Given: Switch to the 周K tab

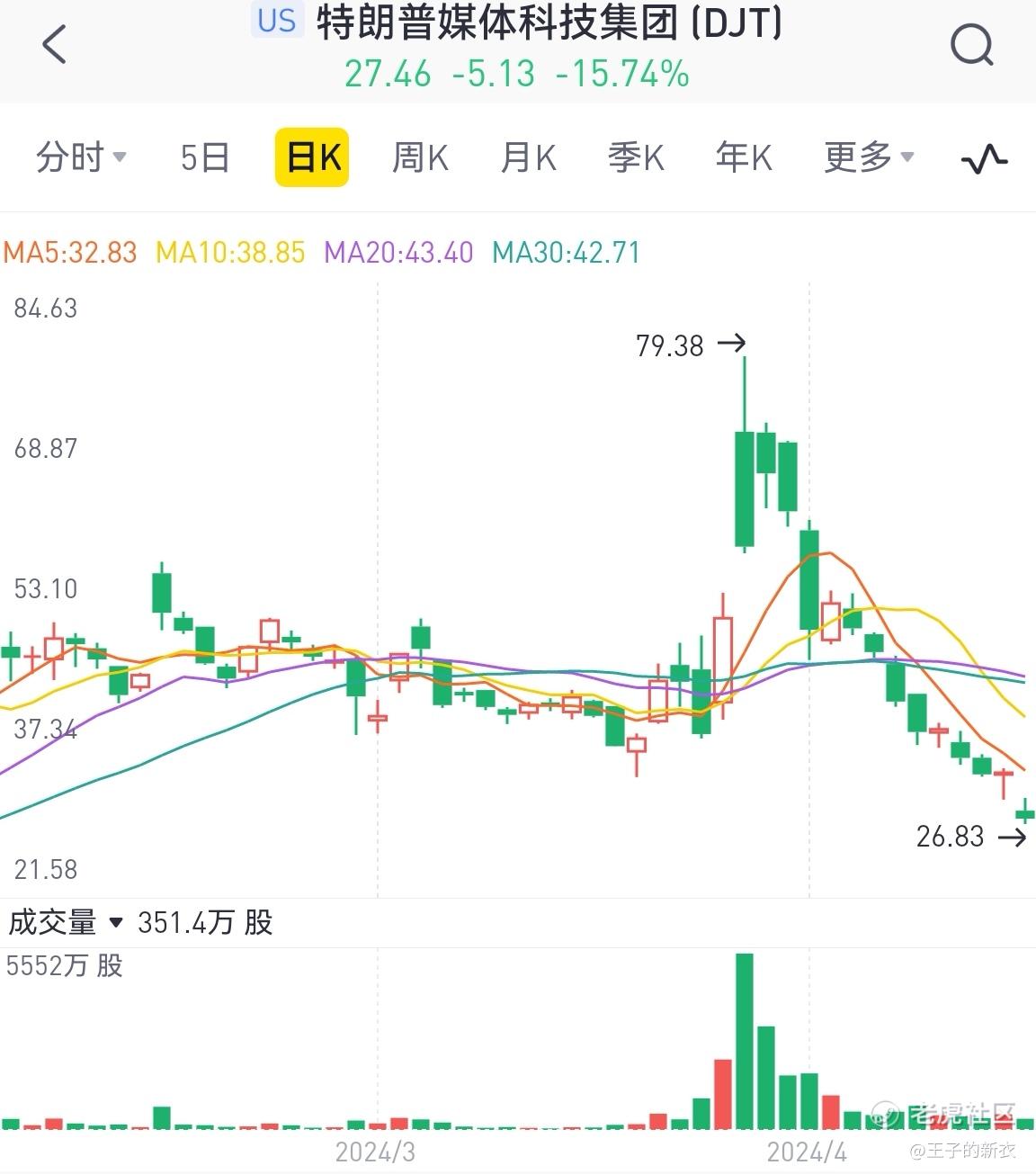Looking at the screenshot, I should click(420, 158).
